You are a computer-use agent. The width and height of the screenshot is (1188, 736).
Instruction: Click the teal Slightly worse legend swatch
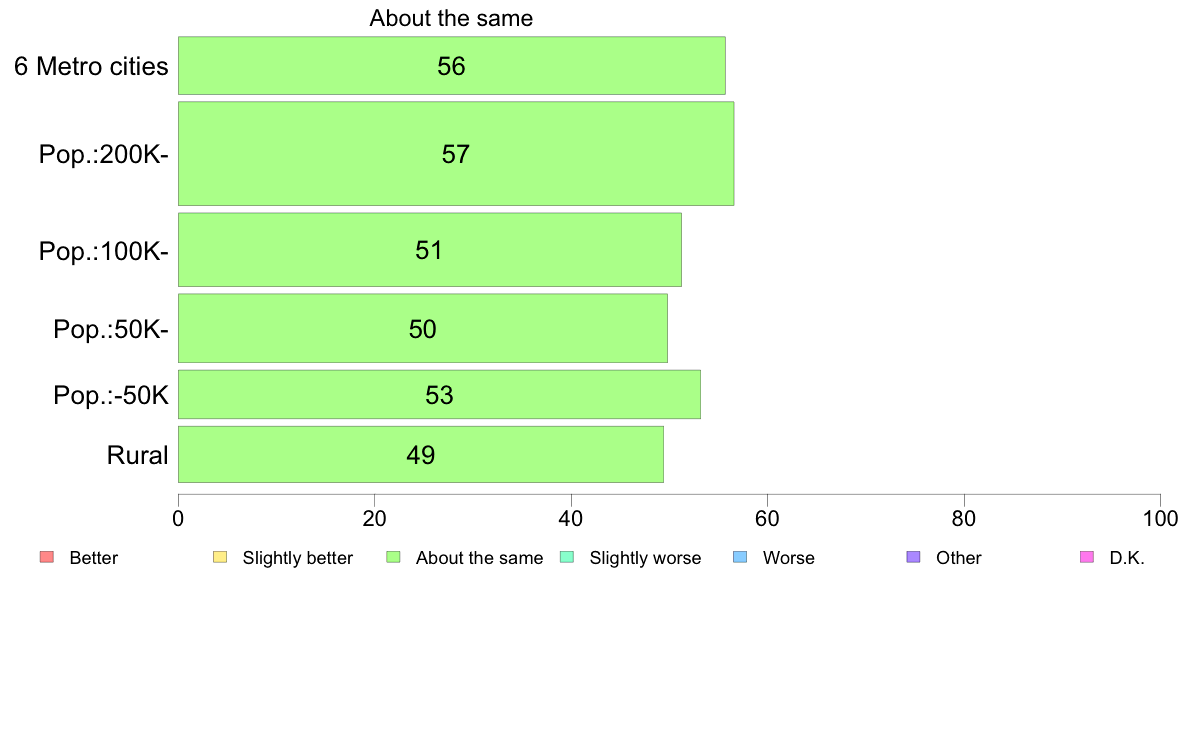[x=567, y=557]
